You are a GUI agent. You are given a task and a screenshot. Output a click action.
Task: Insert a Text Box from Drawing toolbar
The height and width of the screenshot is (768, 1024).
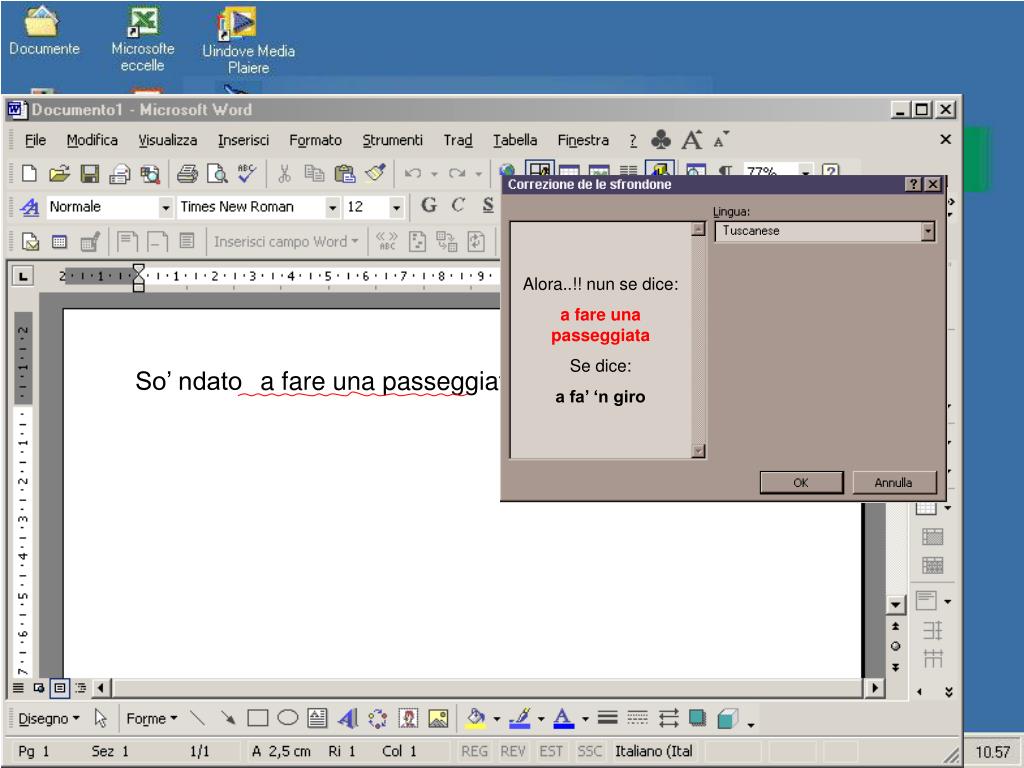[317, 718]
